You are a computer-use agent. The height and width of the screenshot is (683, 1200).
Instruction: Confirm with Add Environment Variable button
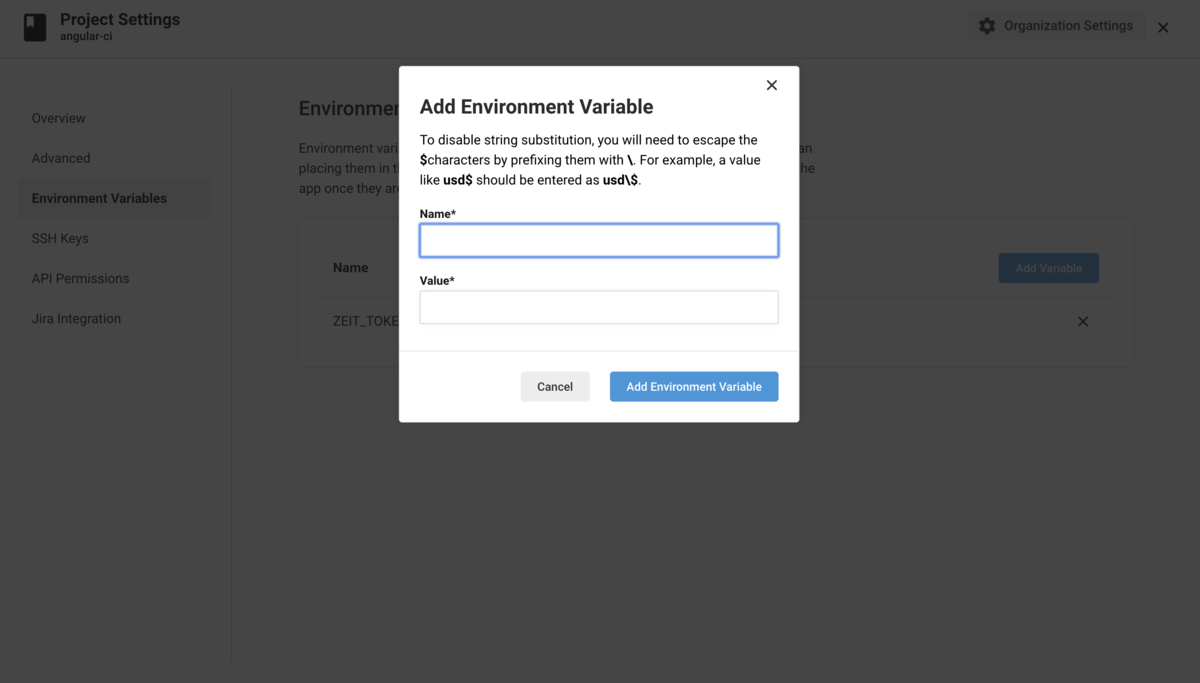[x=694, y=387]
